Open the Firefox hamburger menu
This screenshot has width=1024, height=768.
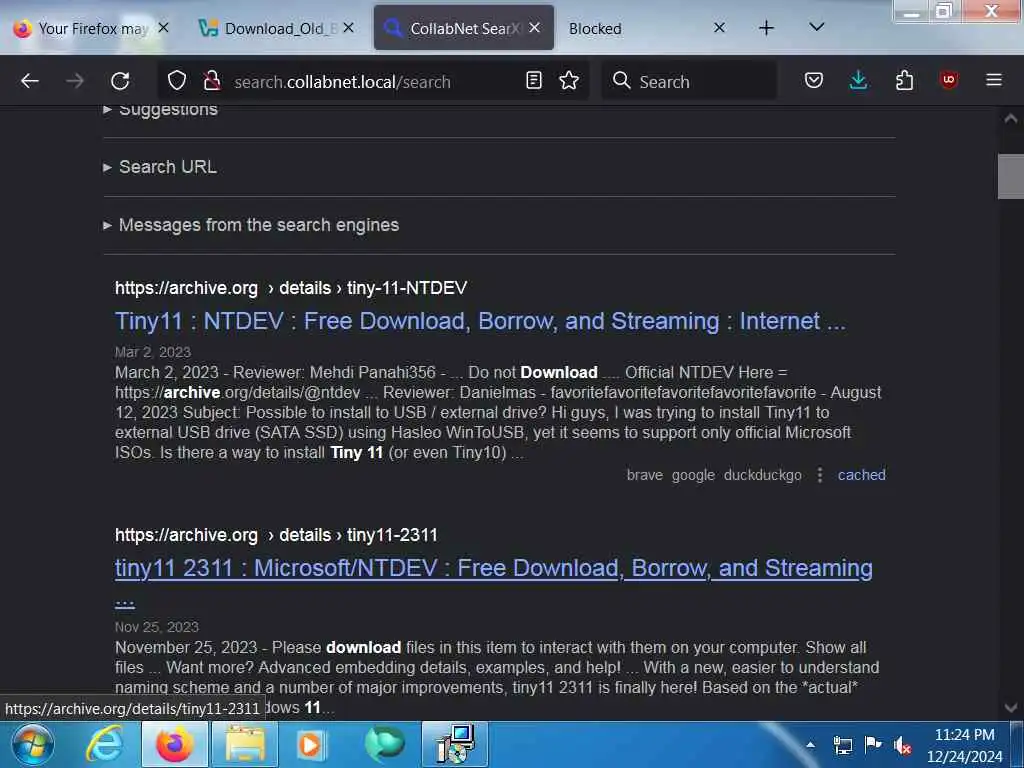pyautogui.click(x=994, y=80)
